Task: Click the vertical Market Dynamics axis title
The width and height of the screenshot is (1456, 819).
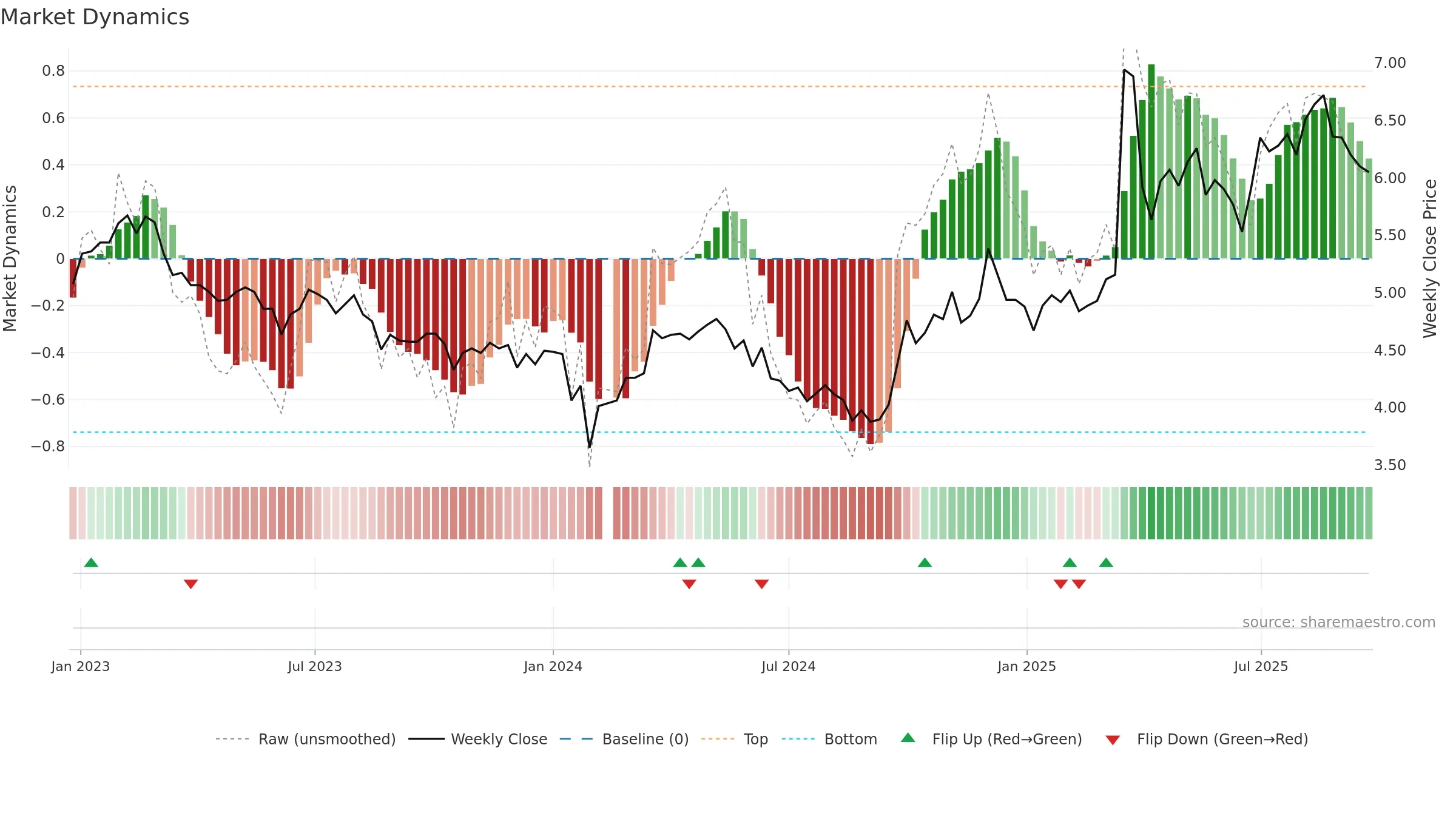Action: coord(10,258)
